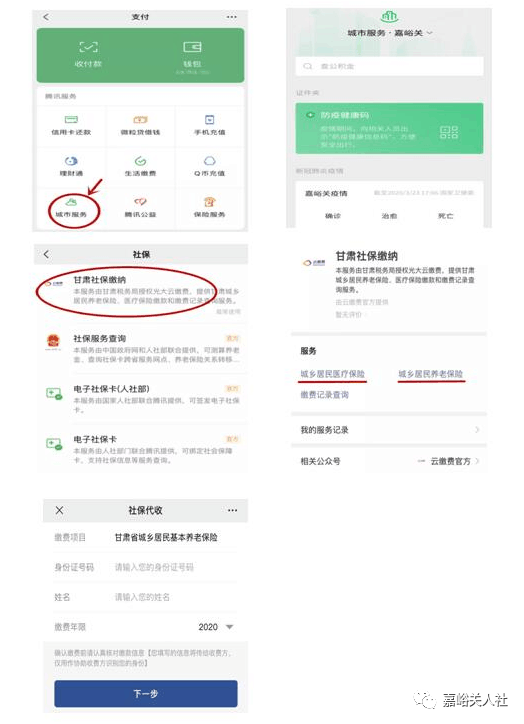Go back from 社保 screen
This screenshot has height=724, width=524.
click(x=46, y=254)
